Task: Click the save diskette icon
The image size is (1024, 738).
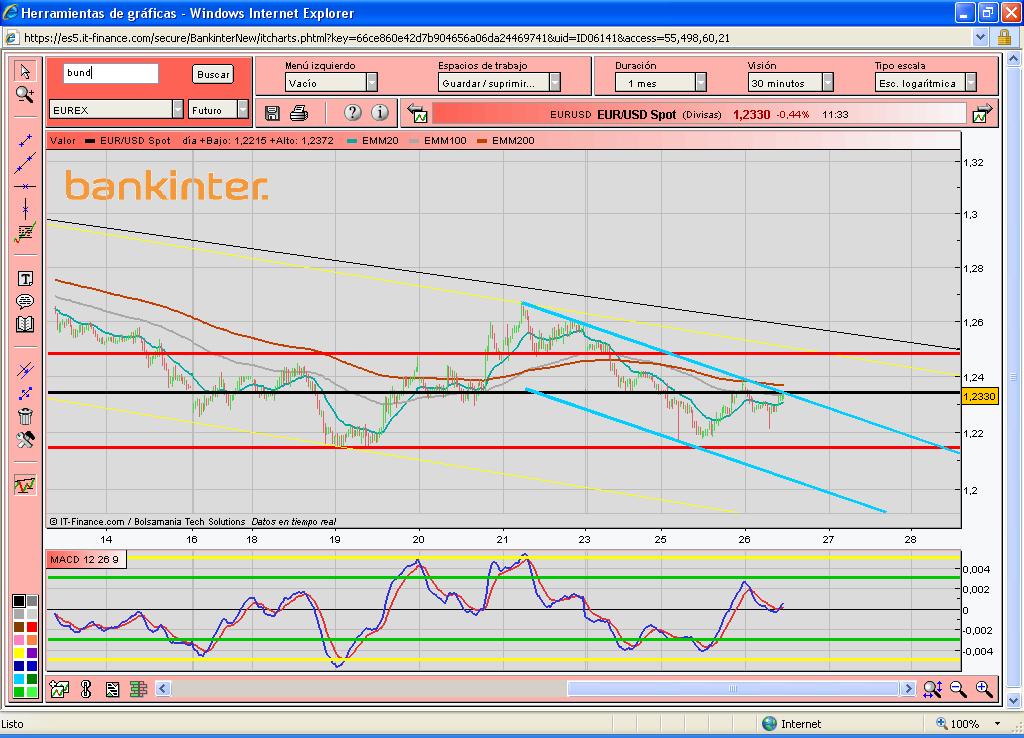Action: [272, 112]
